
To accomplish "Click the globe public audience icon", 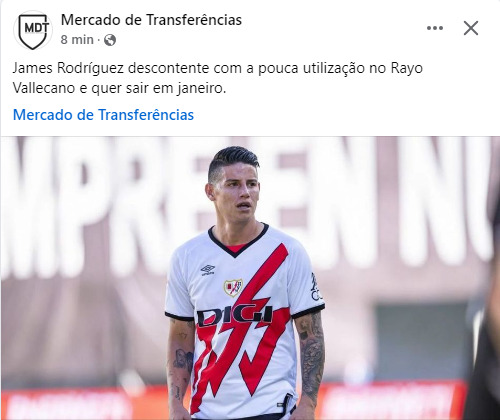I will click(x=110, y=40).
